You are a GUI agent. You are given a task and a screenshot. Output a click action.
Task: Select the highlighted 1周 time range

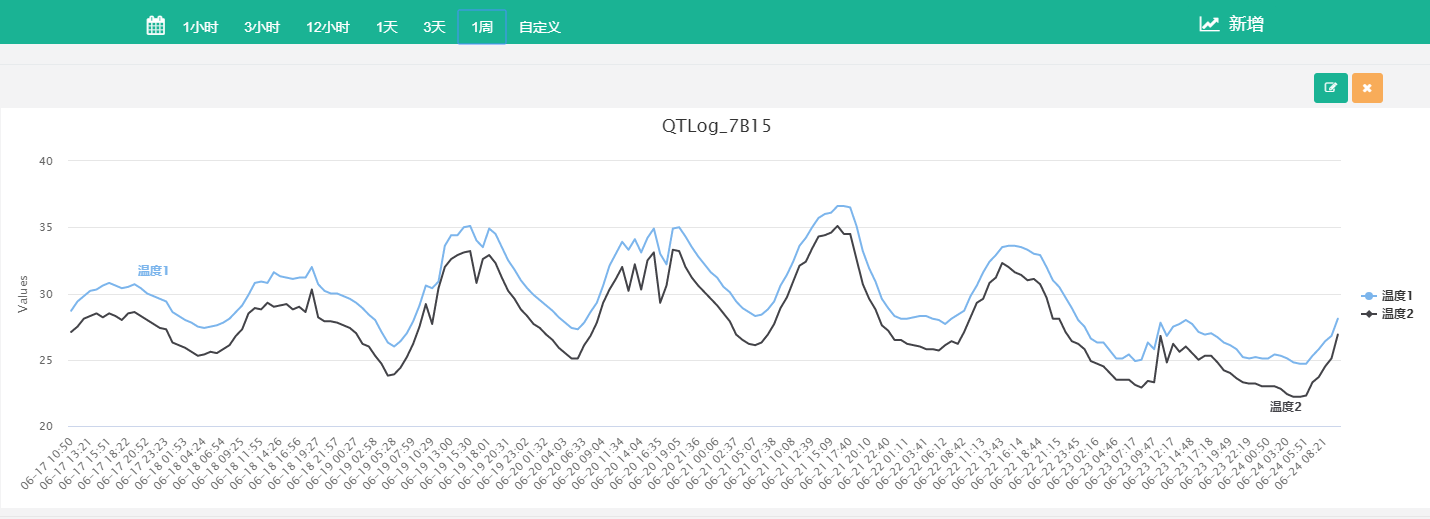pos(482,27)
